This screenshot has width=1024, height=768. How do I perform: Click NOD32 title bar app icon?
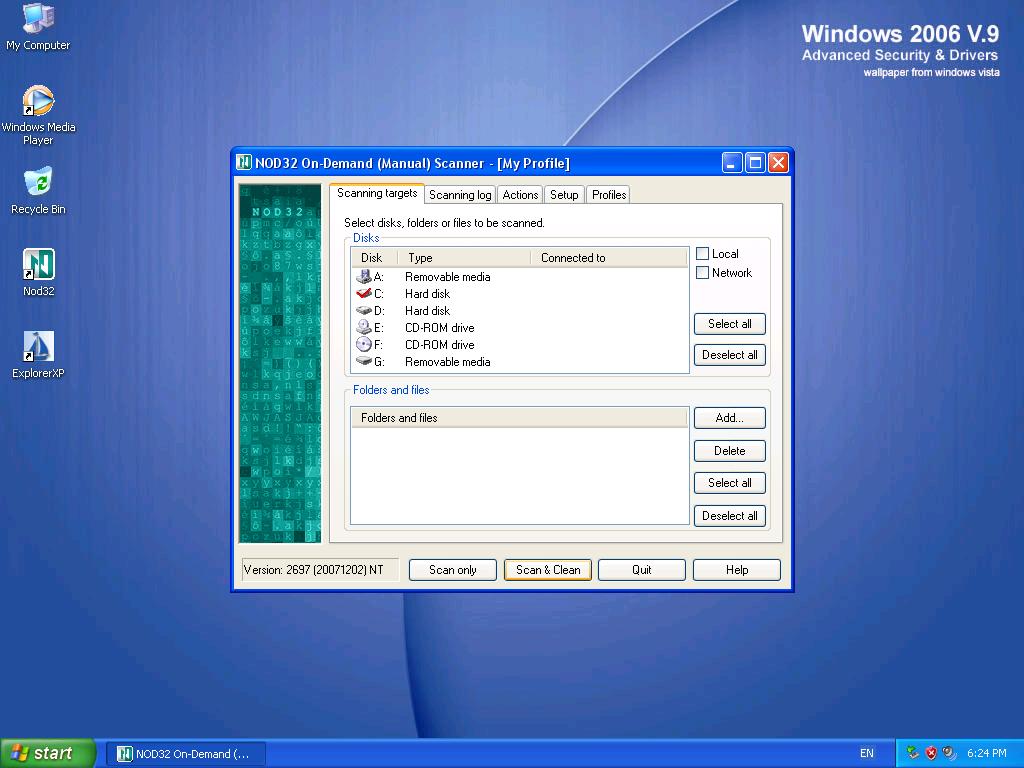click(244, 162)
